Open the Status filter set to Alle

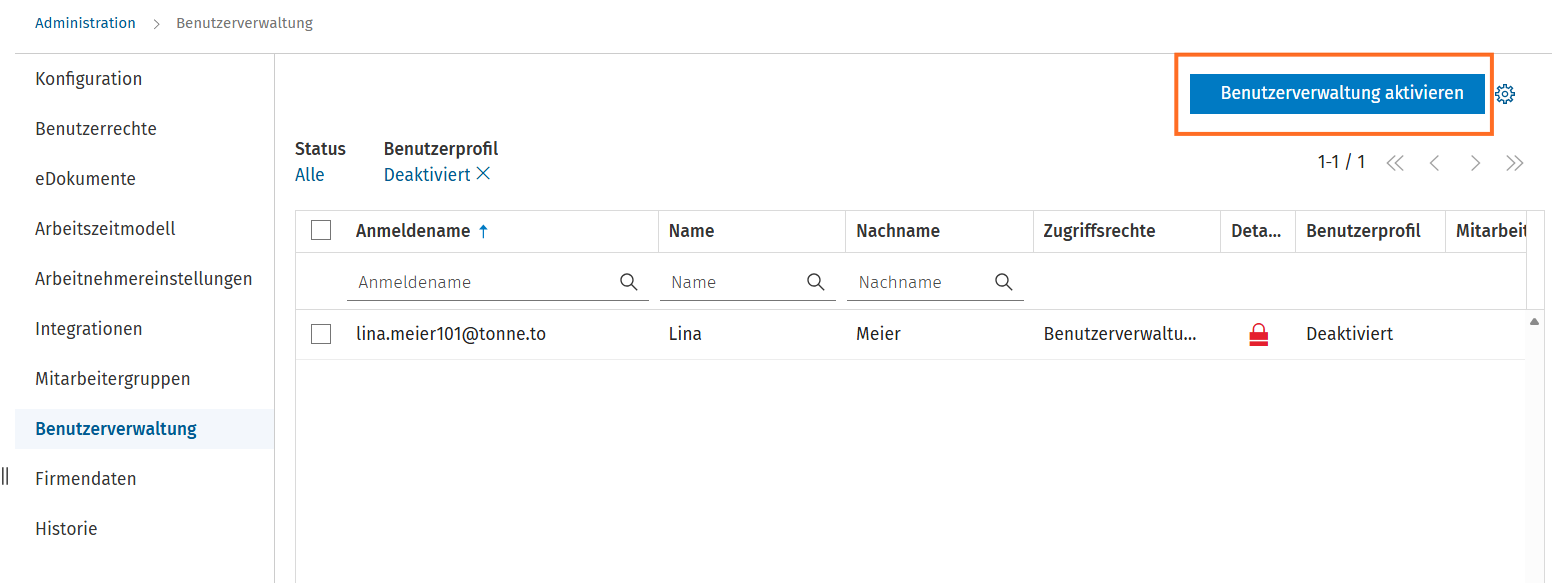tap(310, 174)
